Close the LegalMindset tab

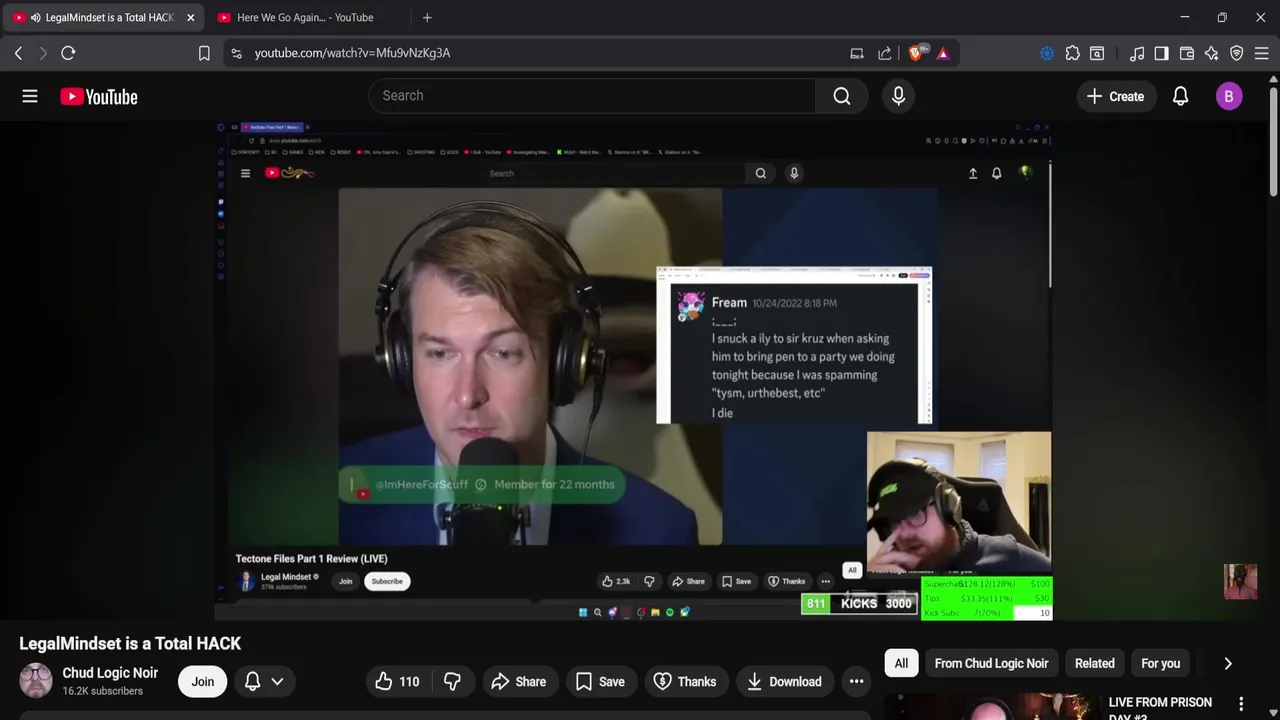(x=191, y=17)
